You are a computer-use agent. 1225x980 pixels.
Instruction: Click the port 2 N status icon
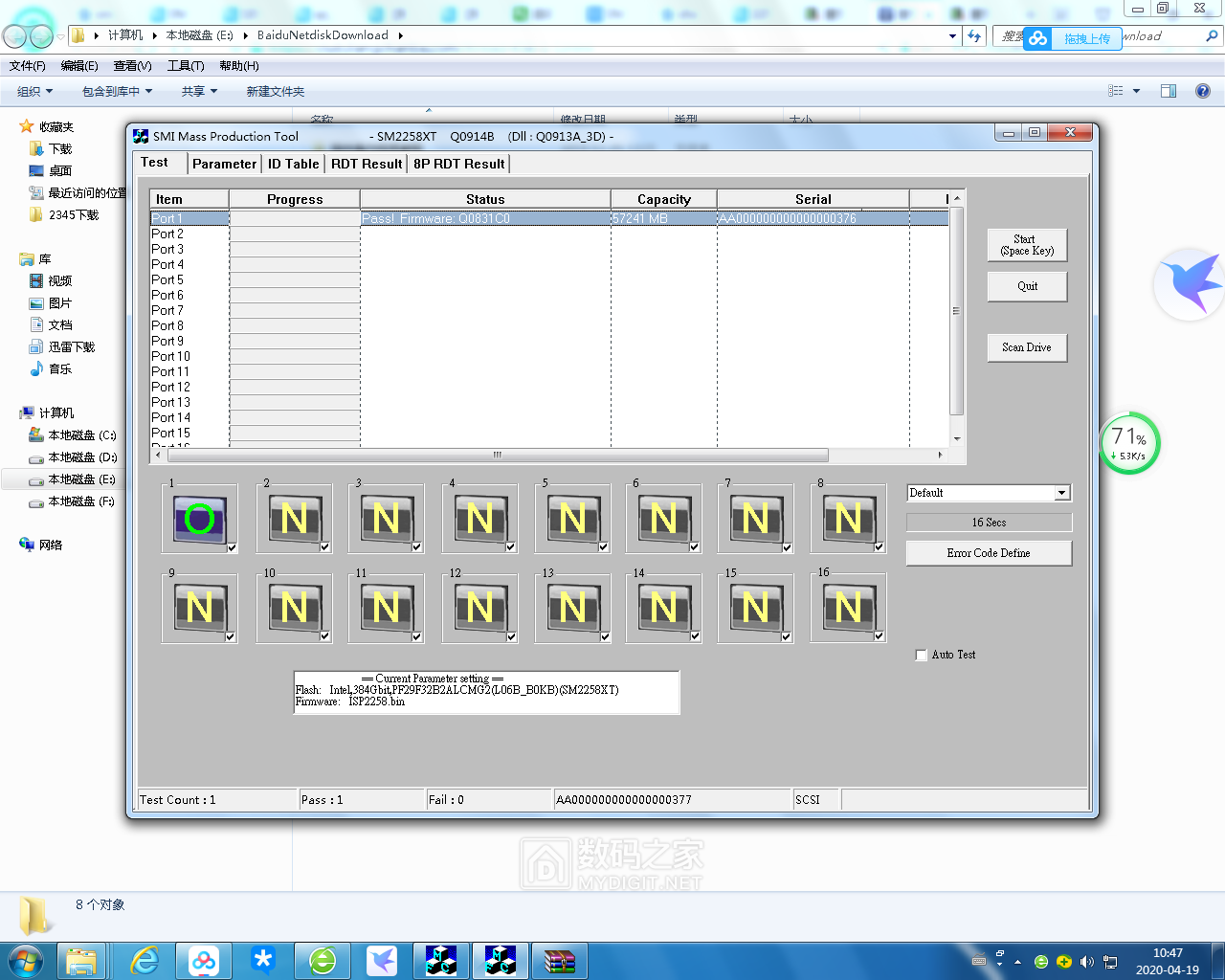294,519
